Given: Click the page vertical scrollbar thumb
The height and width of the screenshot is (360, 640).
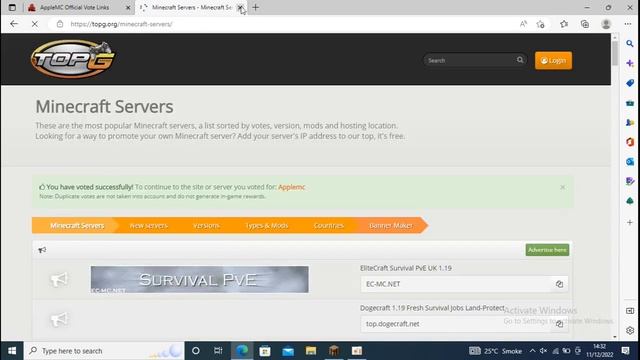Looking at the screenshot, I should [x=615, y=53].
